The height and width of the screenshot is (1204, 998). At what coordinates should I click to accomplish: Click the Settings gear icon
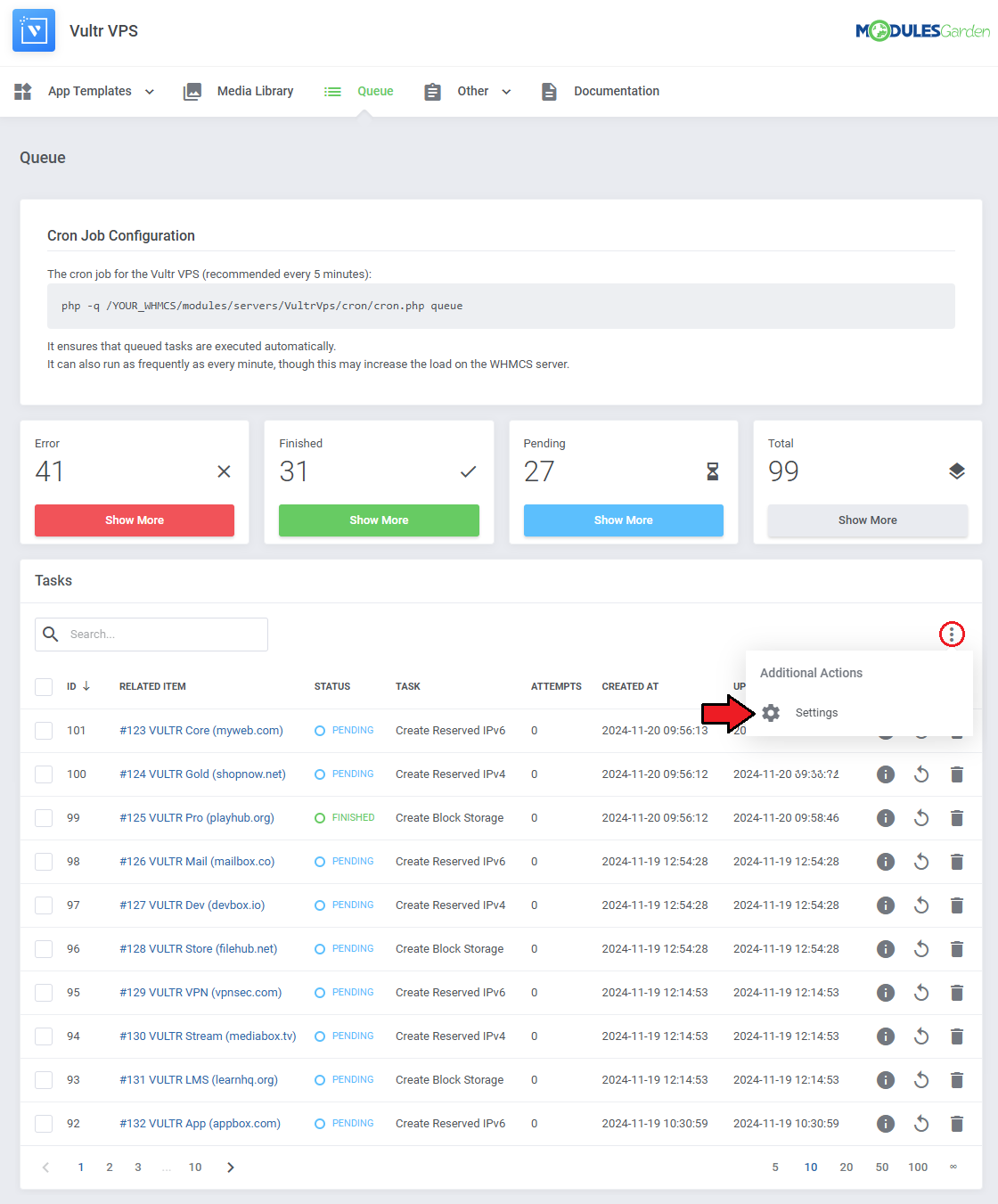771,713
